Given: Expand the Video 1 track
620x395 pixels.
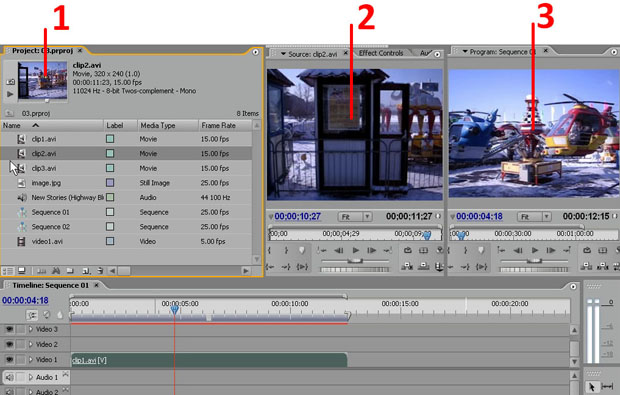Looking at the screenshot, I should click(31, 359).
